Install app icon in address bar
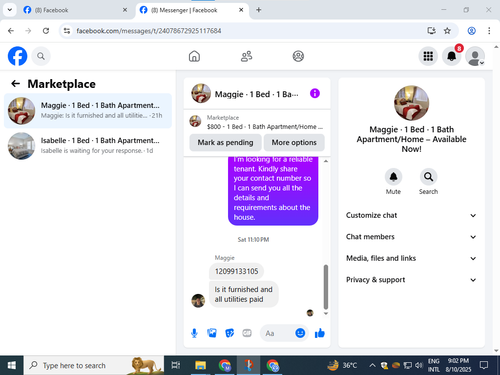This screenshot has height=375, width=500. (x=431, y=31)
